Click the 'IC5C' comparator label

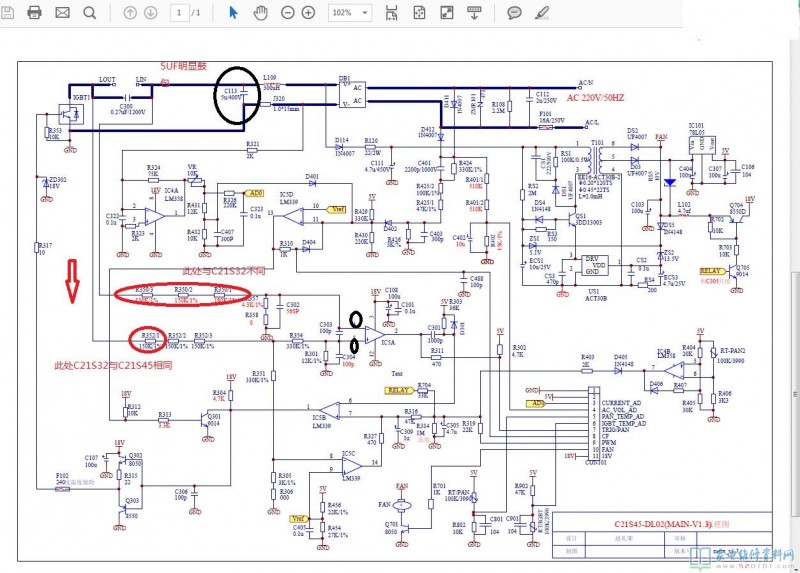click(x=348, y=453)
